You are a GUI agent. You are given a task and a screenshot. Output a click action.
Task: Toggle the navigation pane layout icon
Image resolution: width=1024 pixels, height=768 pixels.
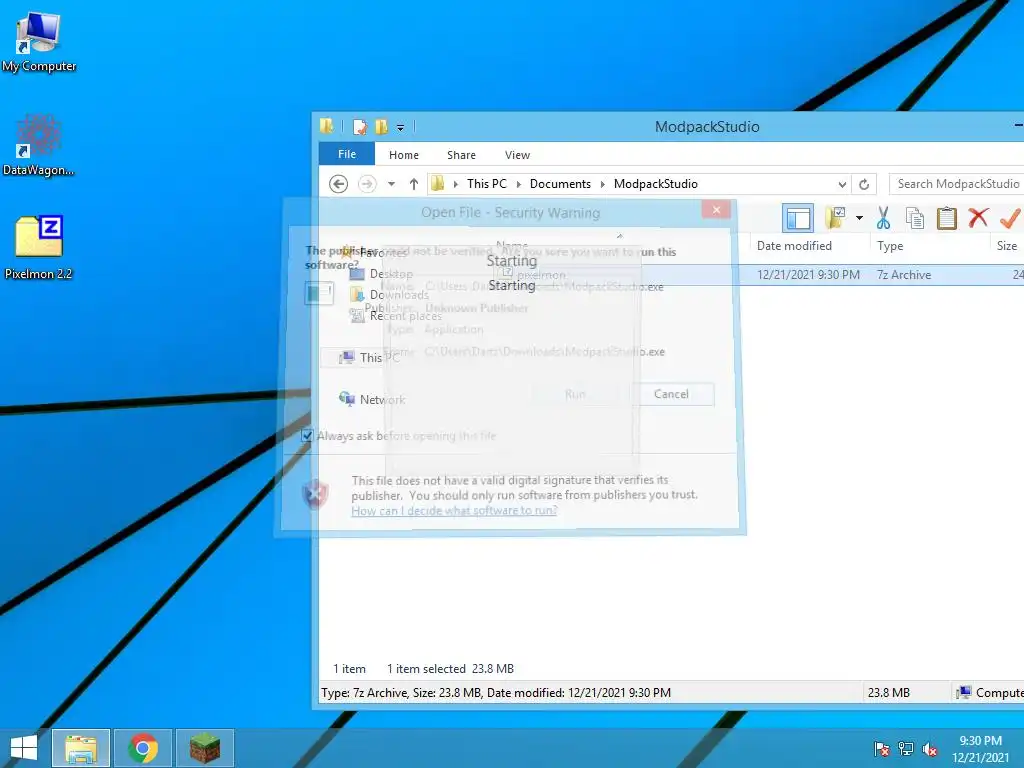click(x=798, y=218)
